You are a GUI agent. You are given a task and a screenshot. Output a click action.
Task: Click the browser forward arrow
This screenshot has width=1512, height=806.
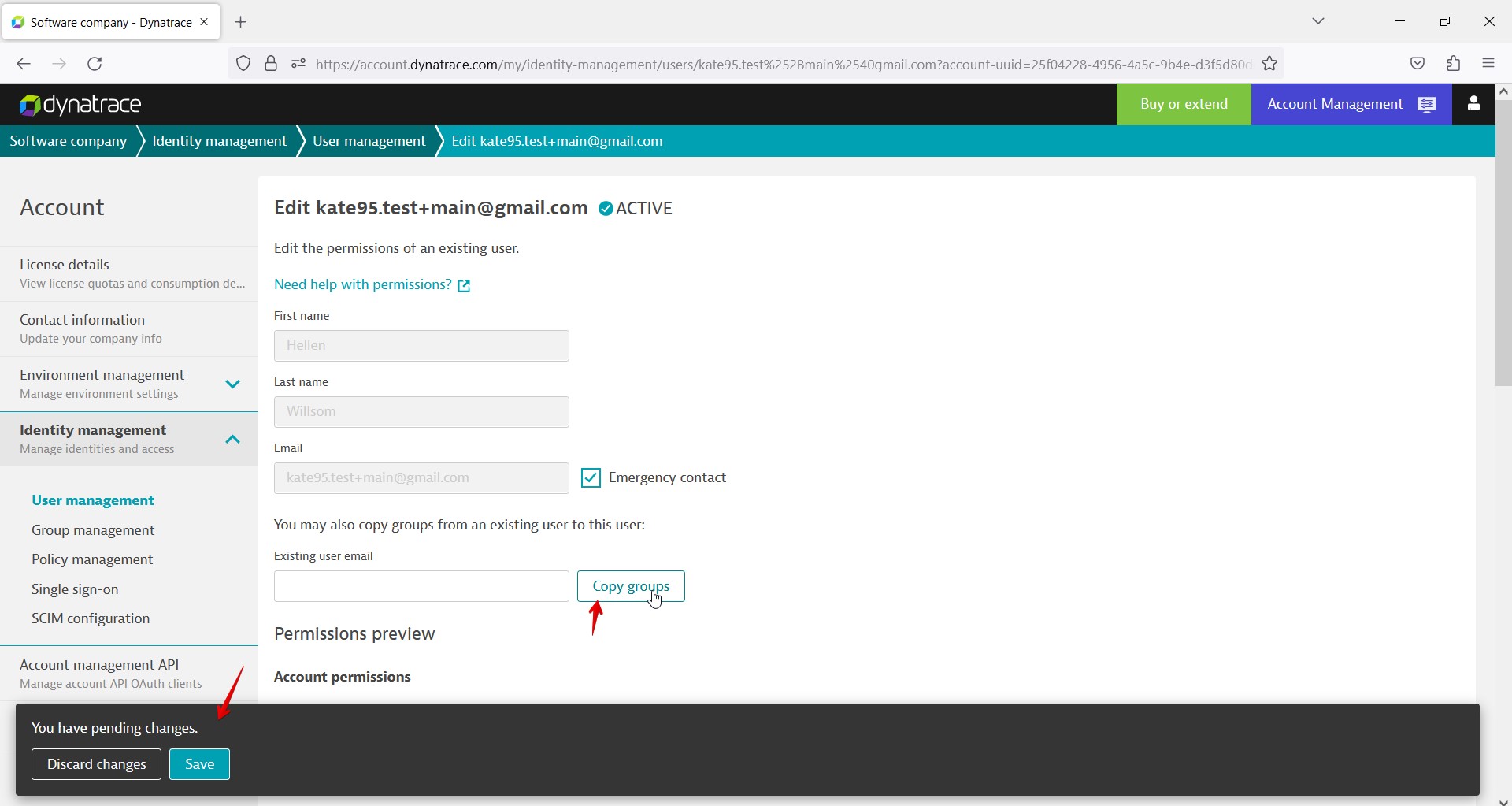click(x=59, y=64)
